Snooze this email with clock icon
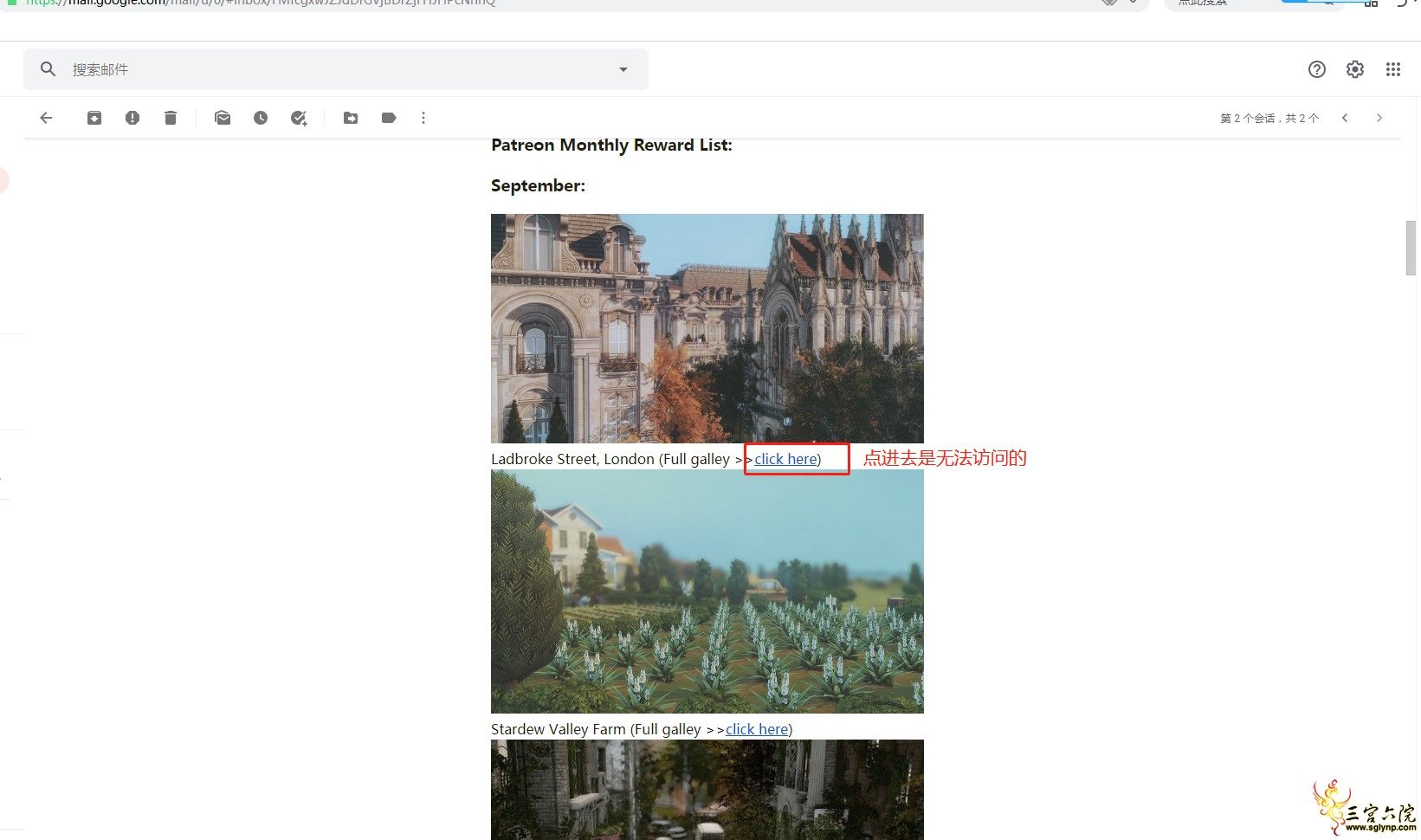 261,118
